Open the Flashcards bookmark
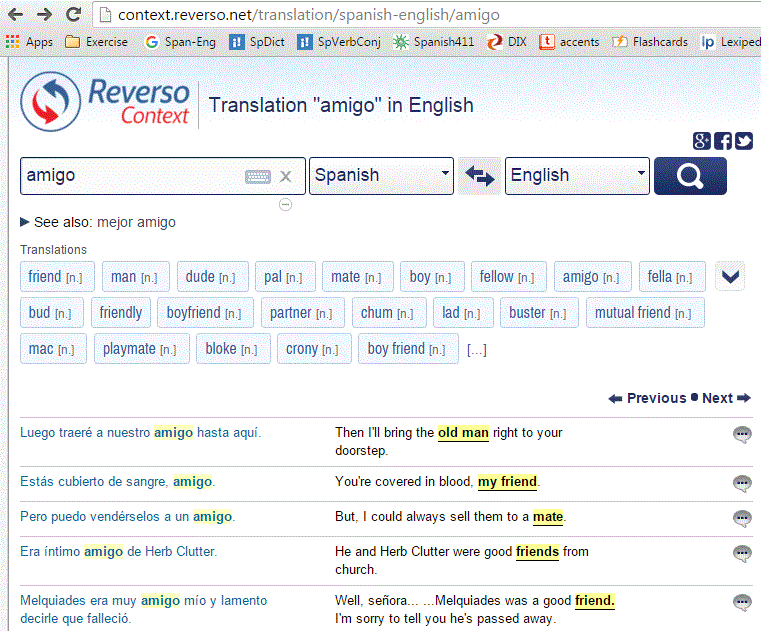This screenshot has width=761, height=631. pyautogui.click(x=650, y=42)
